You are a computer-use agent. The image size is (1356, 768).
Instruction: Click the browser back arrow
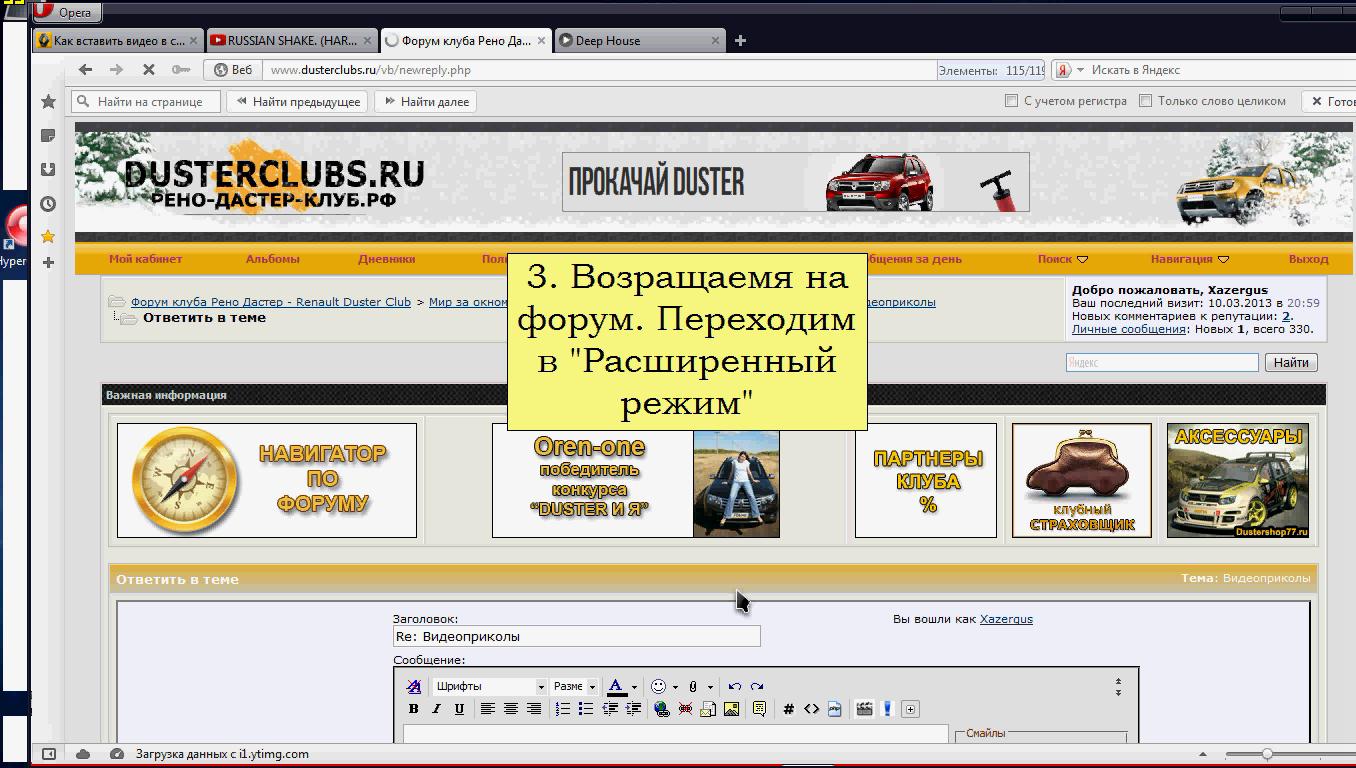point(86,69)
